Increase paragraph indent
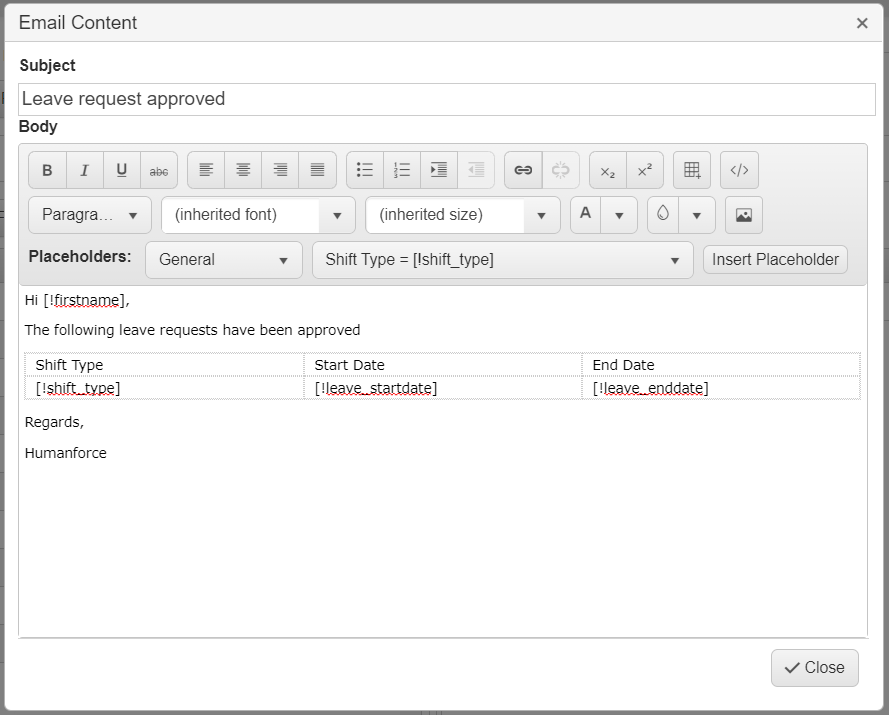The width and height of the screenshot is (889, 715). pyautogui.click(x=439, y=170)
